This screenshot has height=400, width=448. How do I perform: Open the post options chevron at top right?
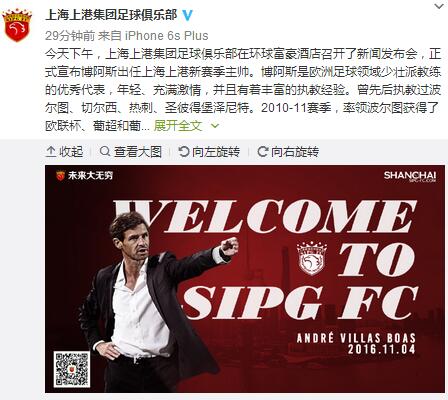(439, 7)
